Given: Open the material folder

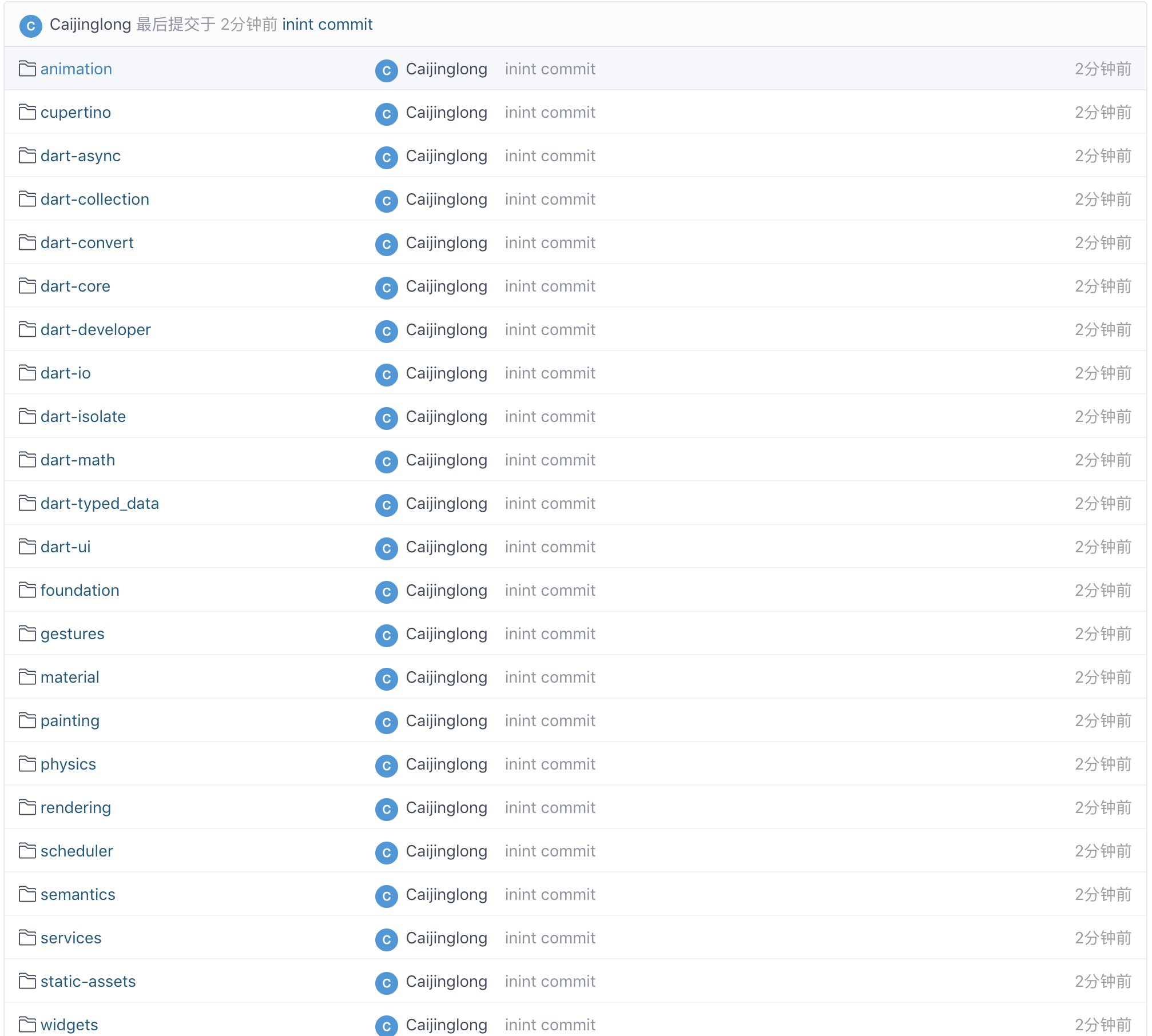Looking at the screenshot, I should tap(70, 678).
